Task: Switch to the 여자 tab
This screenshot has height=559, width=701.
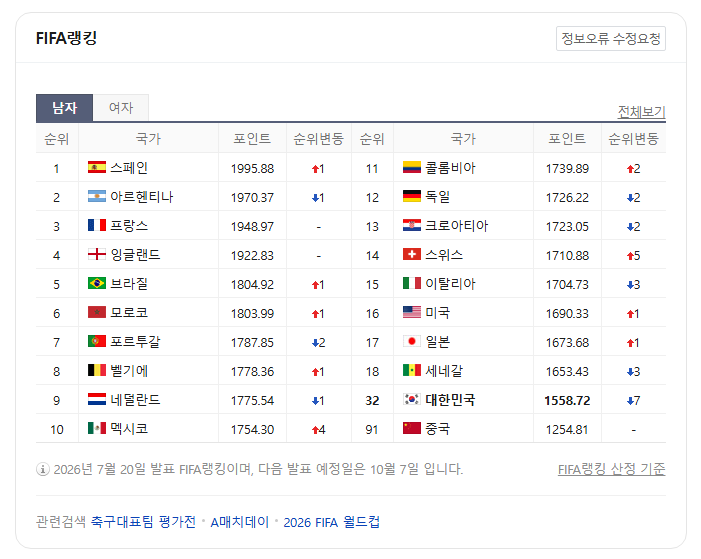Action: pos(121,108)
